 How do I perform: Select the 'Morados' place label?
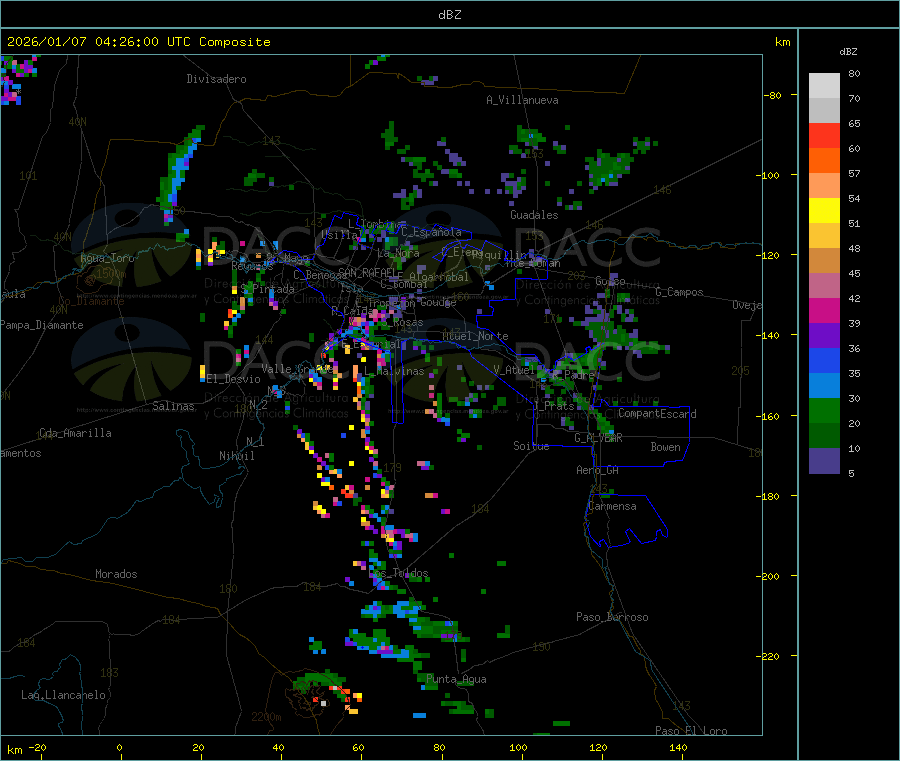tap(116, 574)
